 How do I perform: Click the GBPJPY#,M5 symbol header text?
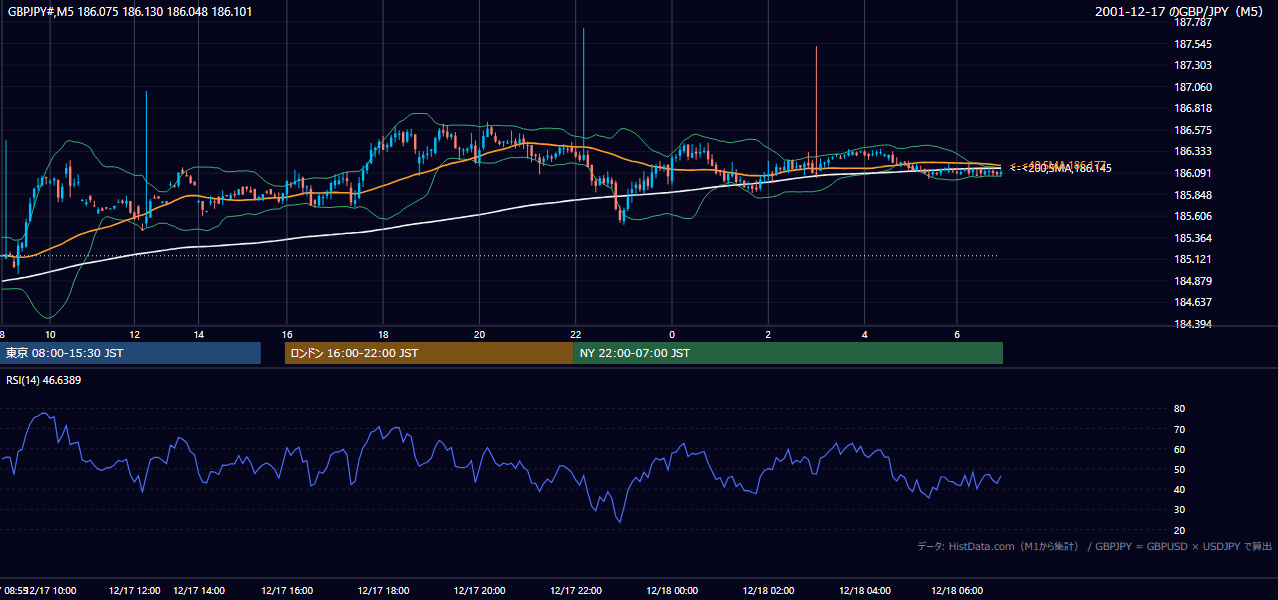(129, 11)
